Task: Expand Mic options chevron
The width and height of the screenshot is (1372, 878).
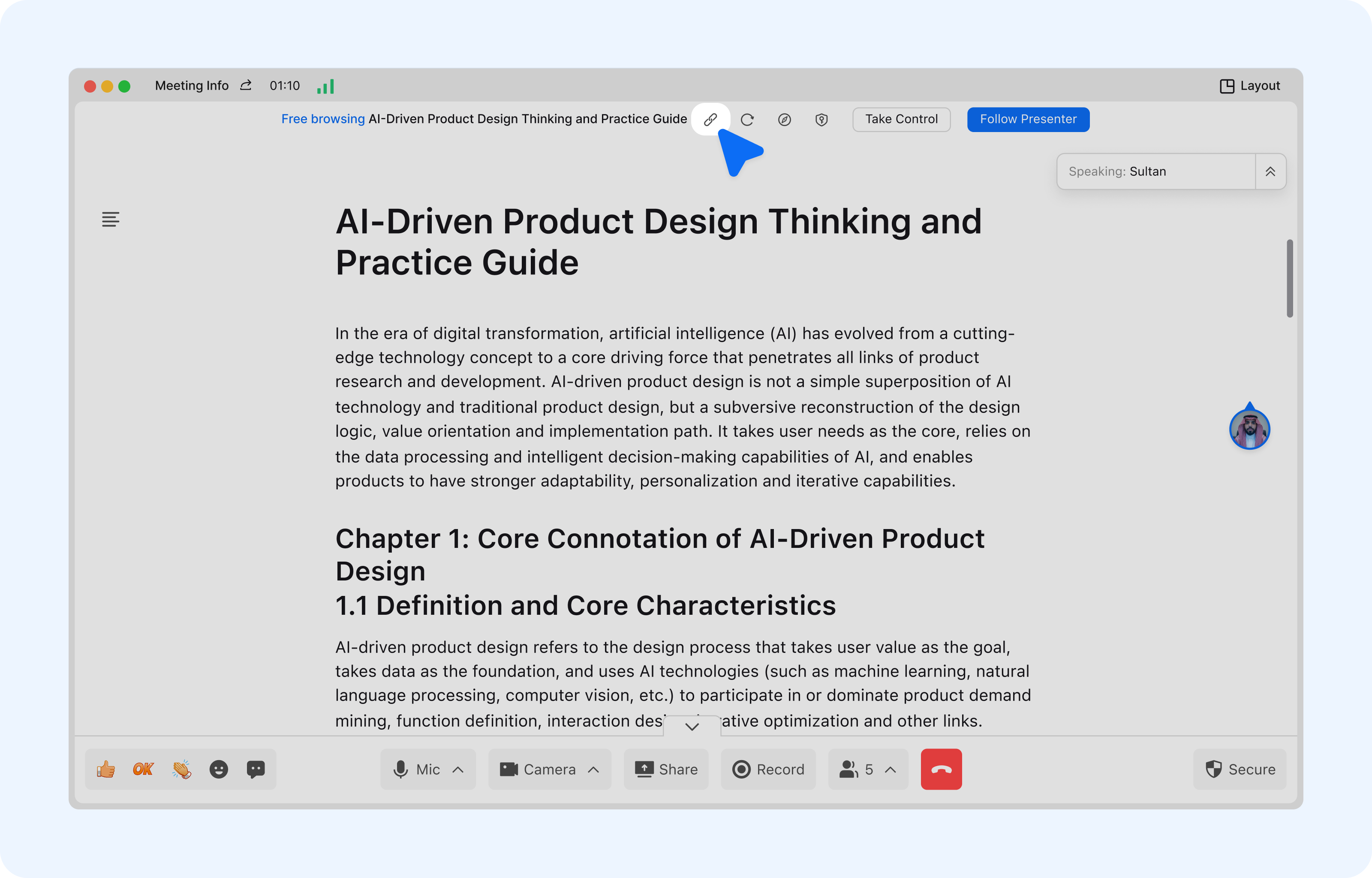Action: [x=458, y=769]
